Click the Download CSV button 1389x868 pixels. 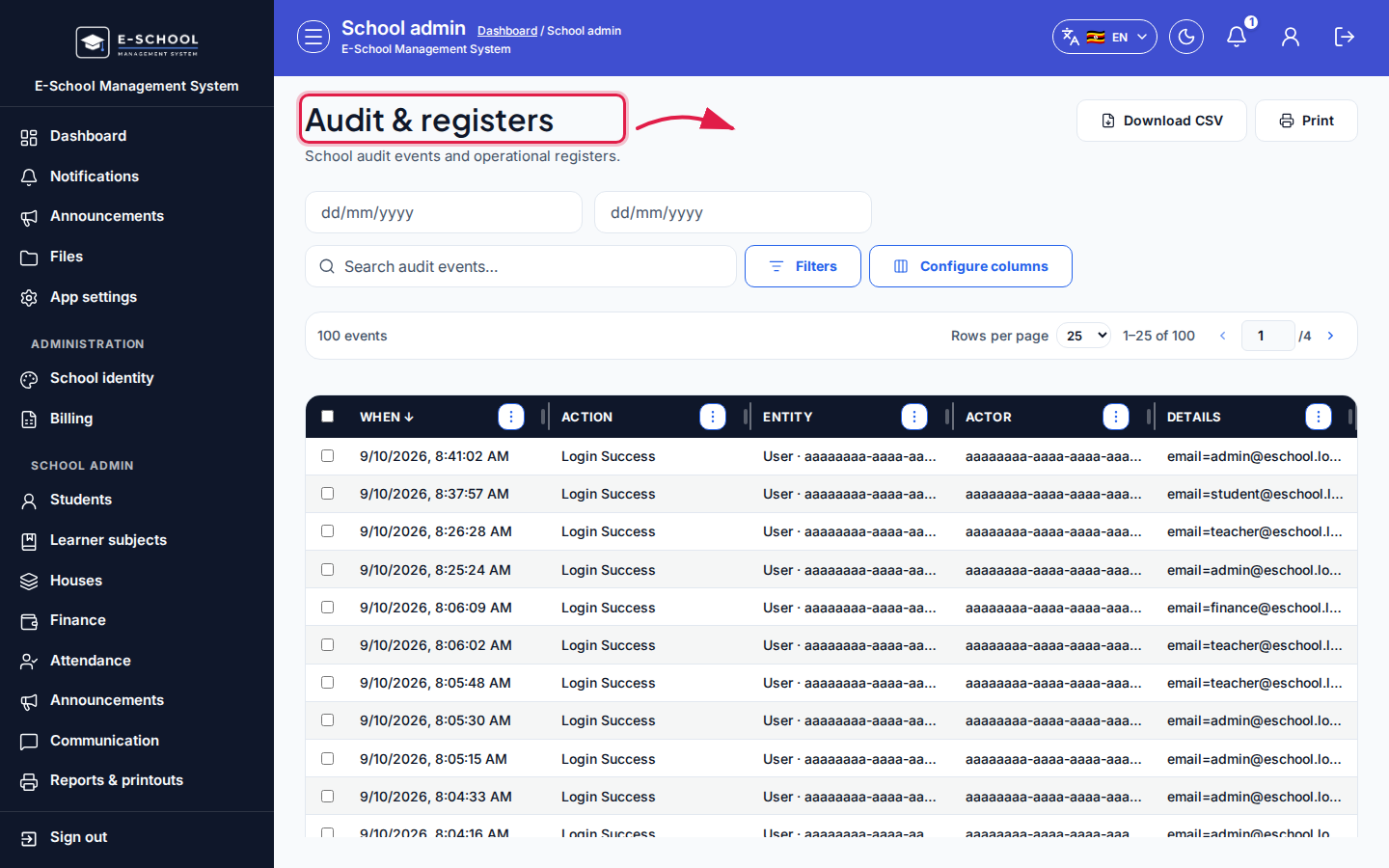click(x=1161, y=121)
